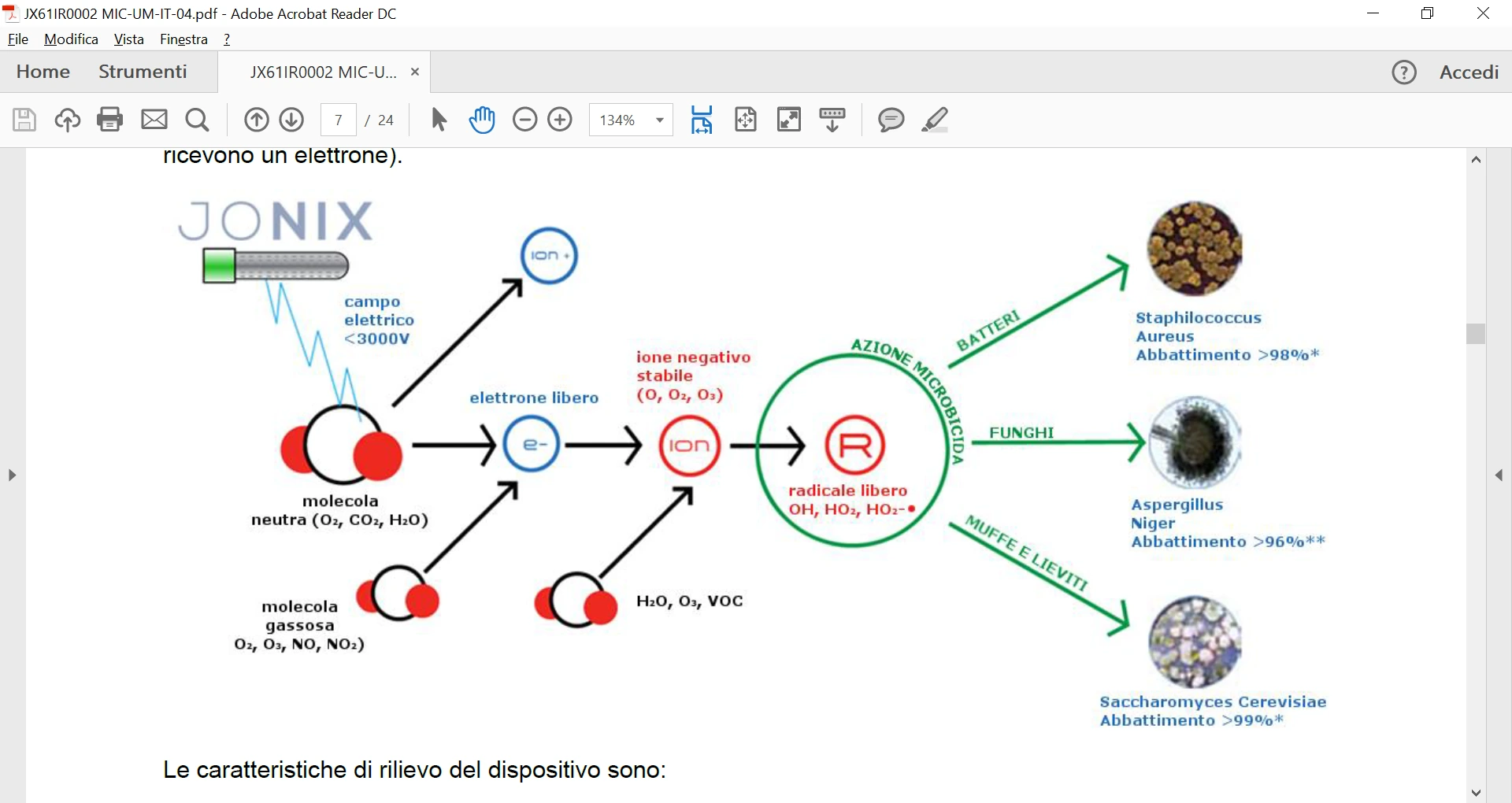Activate the arrow selection tool
This screenshot has width=1512, height=803.
click(x=439, y=120)
